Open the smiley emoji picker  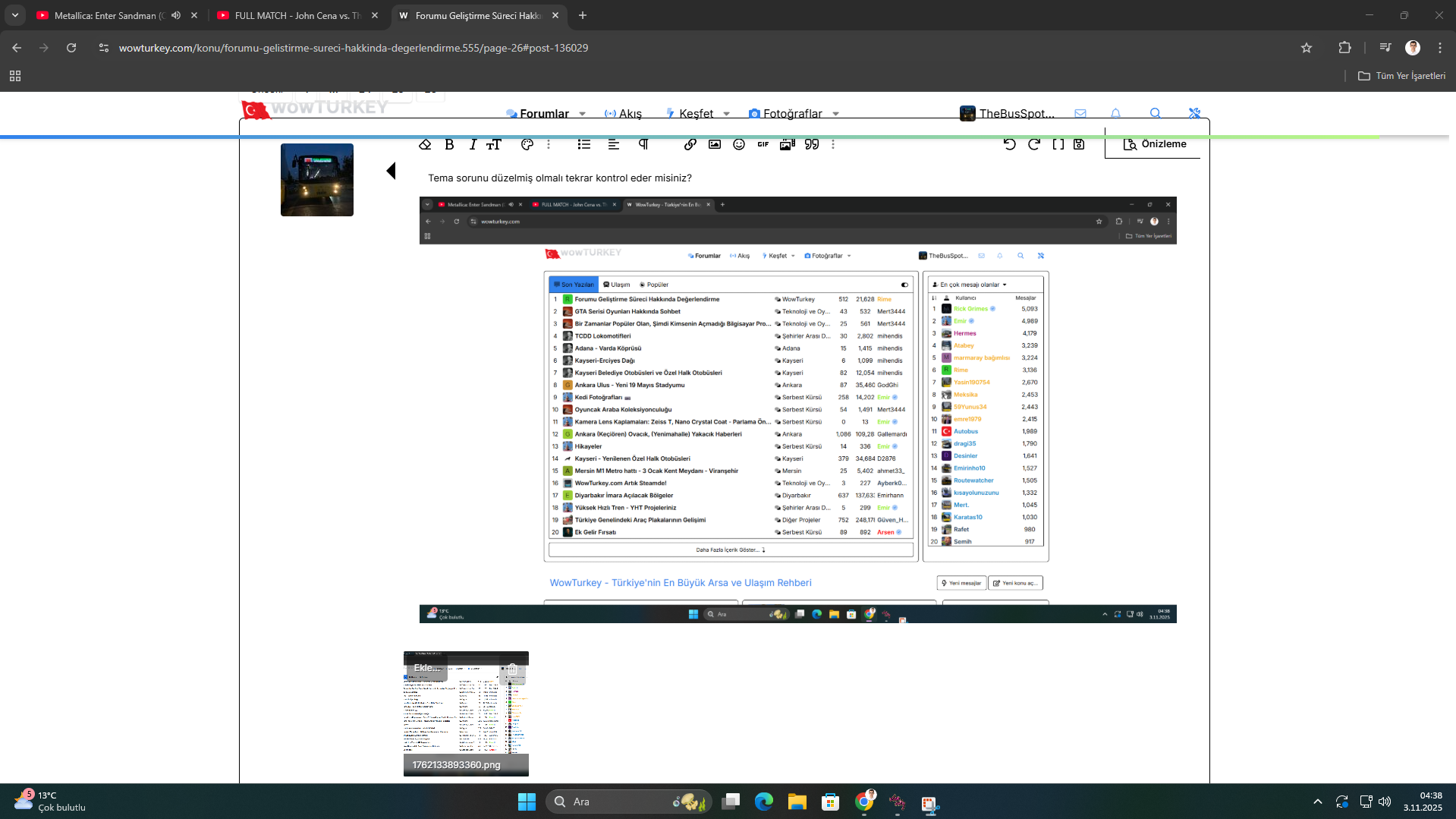[x=738, y=144]
